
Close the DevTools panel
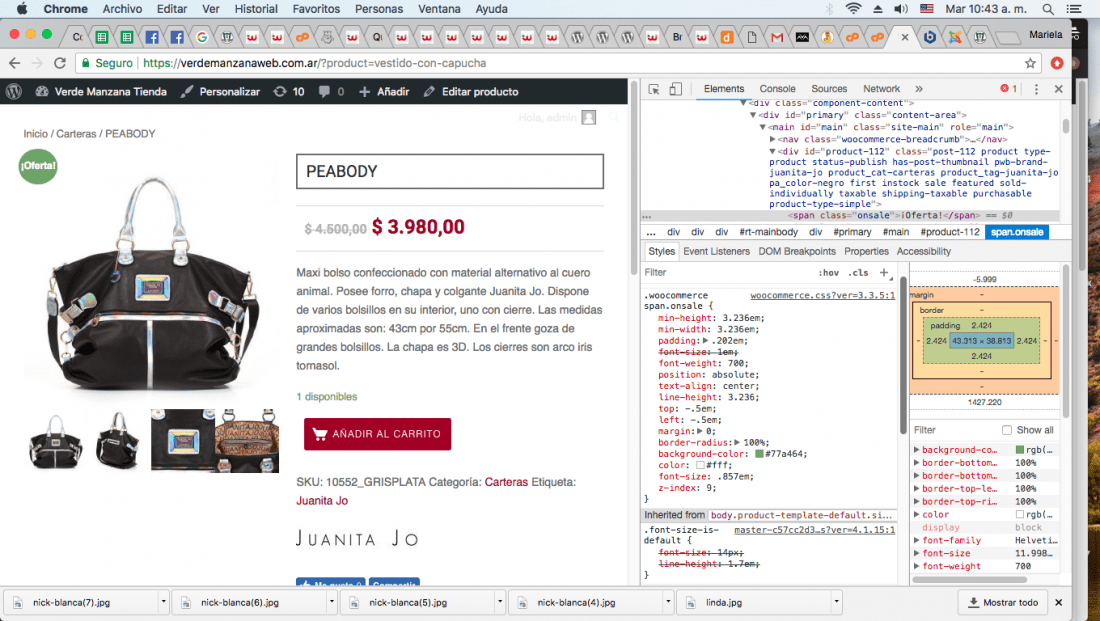(x=1059, y=89)
